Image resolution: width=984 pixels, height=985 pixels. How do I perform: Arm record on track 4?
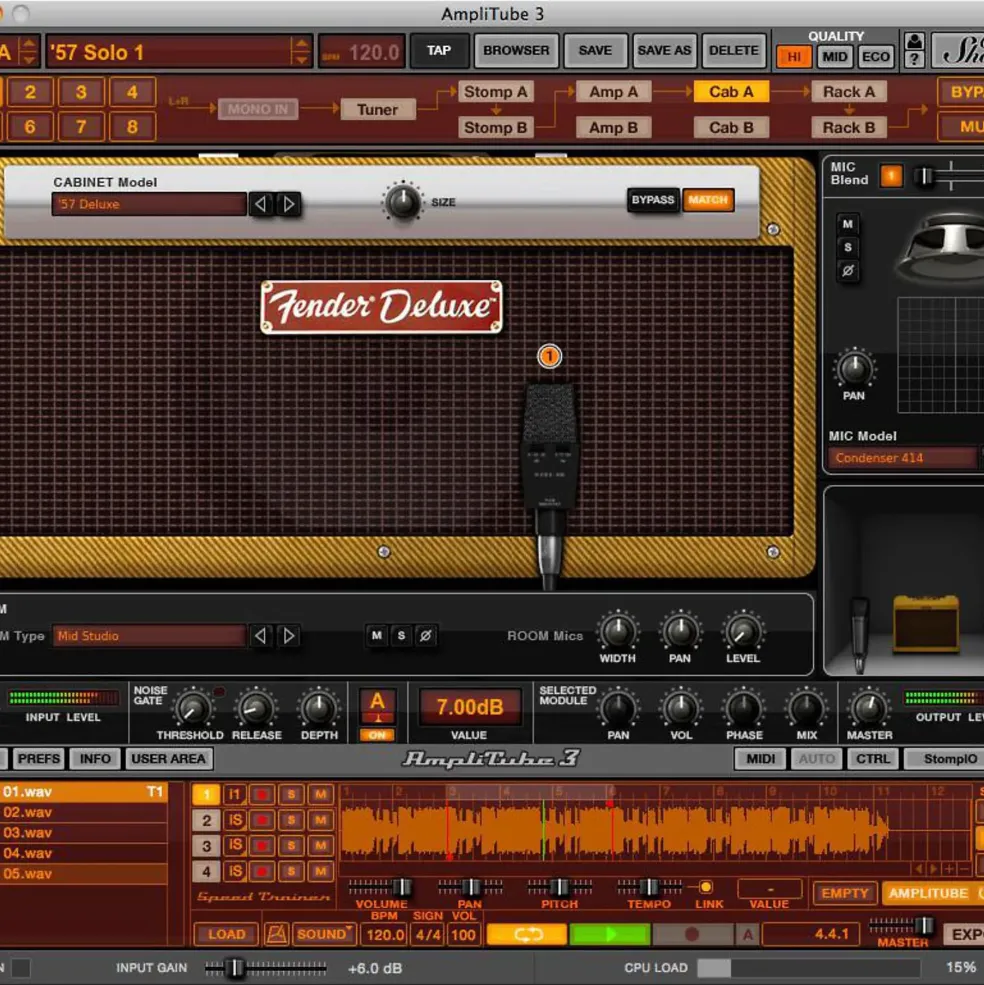(x=262, y=871)
